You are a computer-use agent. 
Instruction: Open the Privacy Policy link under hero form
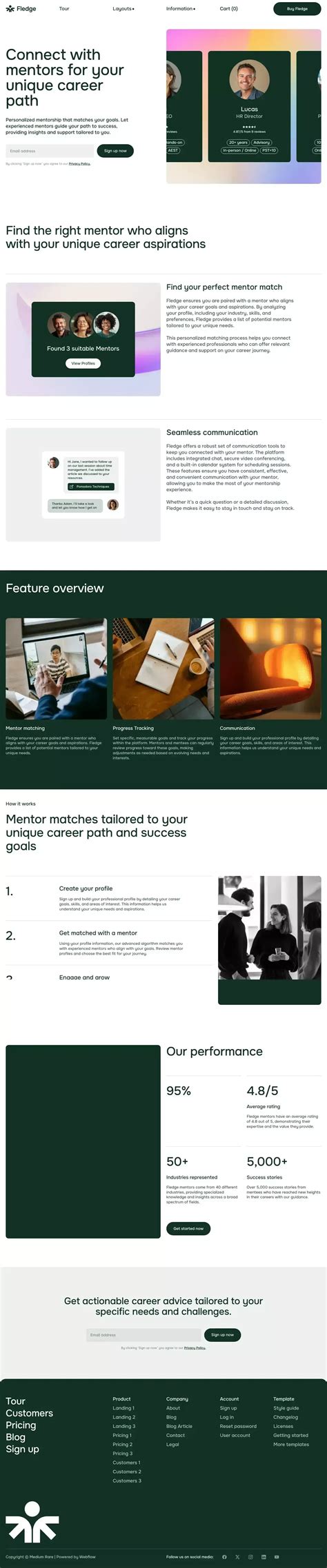pos(80,164)
